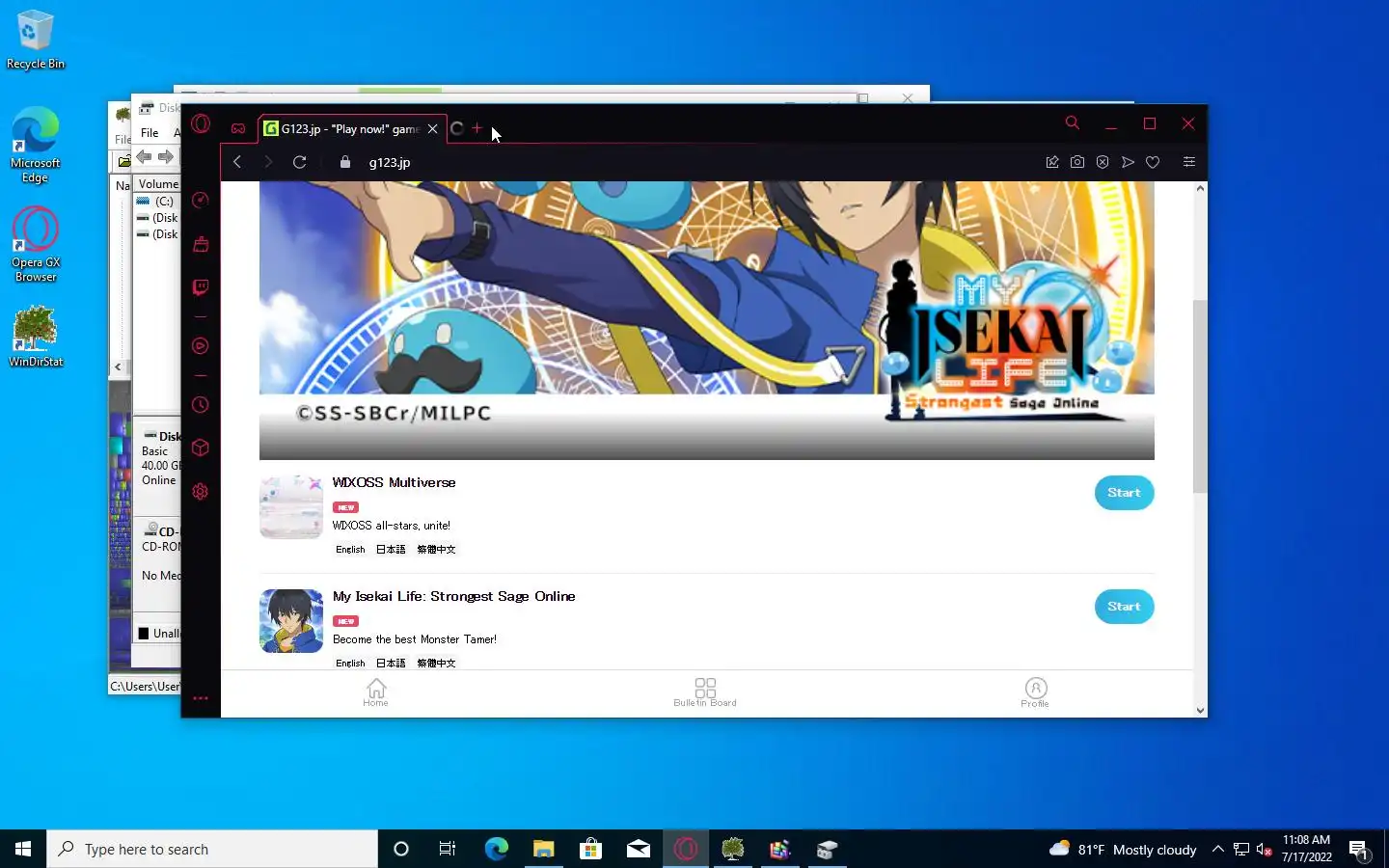Select (C:) volume row in Disk Management
1389x868 pixels.
(x=157, y=202)
